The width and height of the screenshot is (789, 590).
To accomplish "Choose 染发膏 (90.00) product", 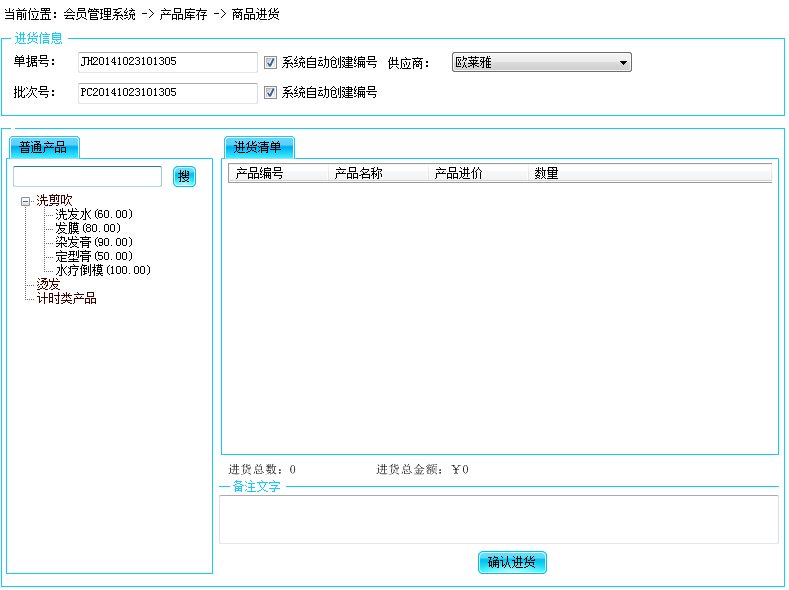I will pos(93,243).
